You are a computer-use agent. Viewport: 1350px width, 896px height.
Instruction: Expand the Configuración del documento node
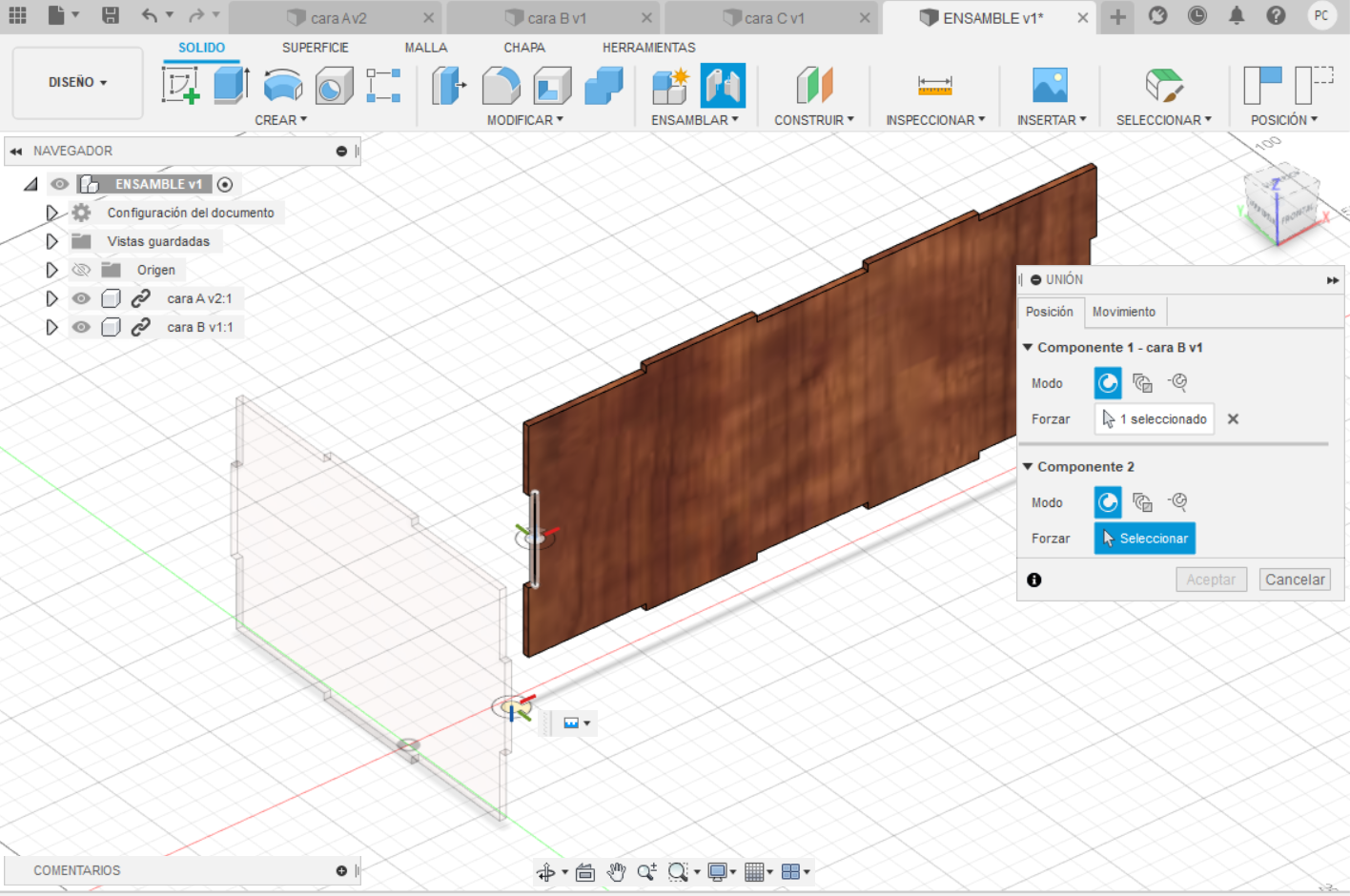tap(51, 213)
